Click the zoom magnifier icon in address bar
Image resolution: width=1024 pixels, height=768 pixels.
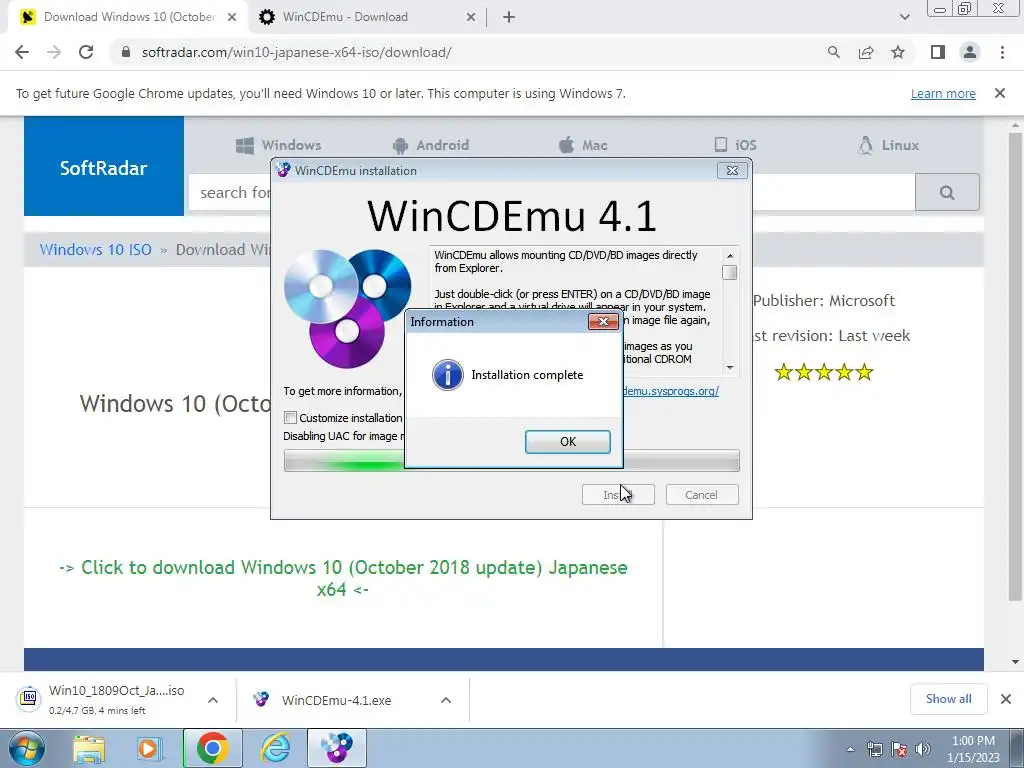833,52
